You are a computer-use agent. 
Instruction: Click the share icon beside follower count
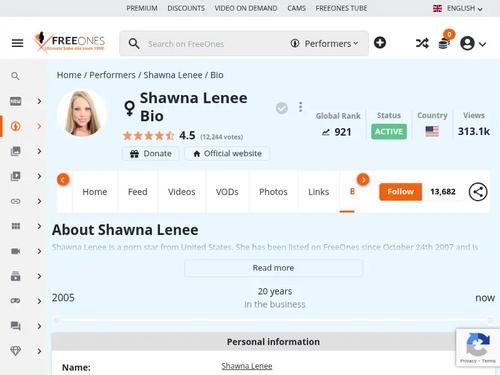tap(478, 192)
